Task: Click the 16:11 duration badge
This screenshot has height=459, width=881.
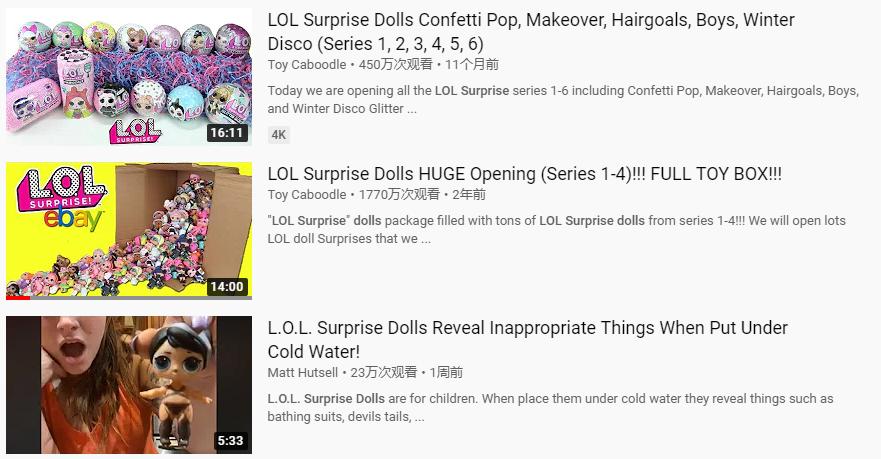Action: [x=227, y=133]
